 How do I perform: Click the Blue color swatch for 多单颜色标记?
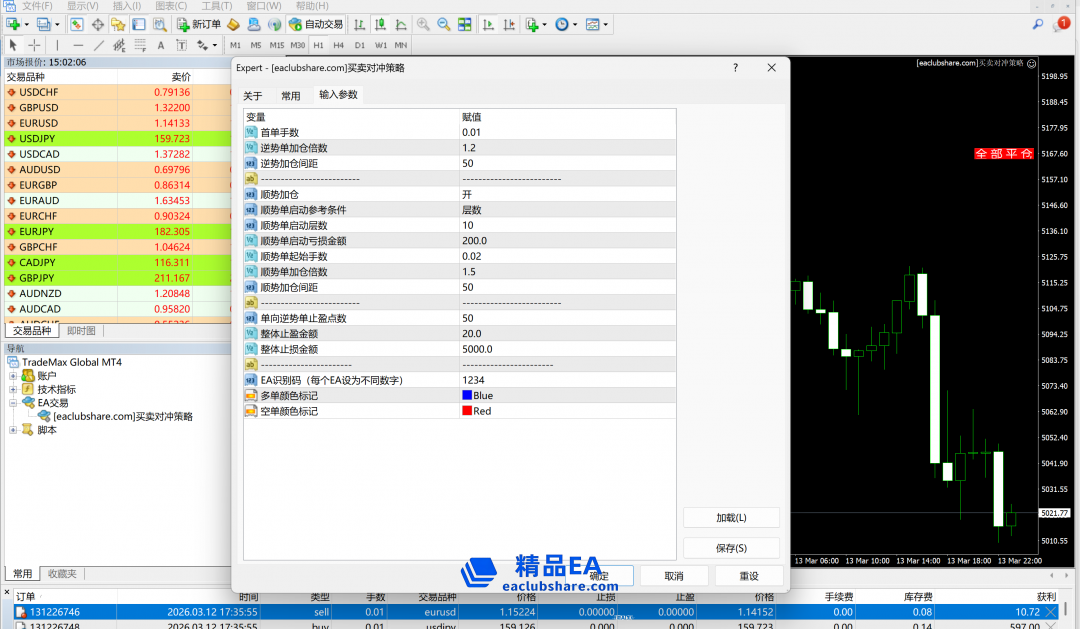467,396
